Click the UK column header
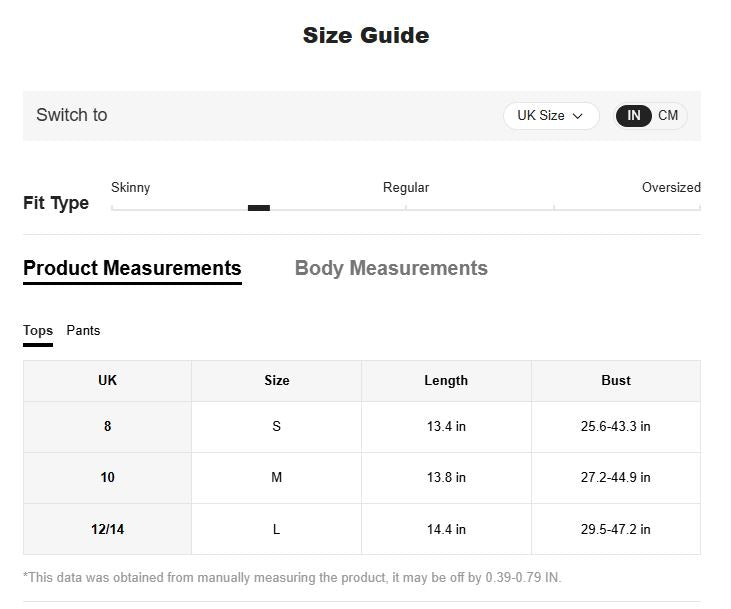Viewport: 731px width, 609px height. pyautogui.click(x=107, y=381)
